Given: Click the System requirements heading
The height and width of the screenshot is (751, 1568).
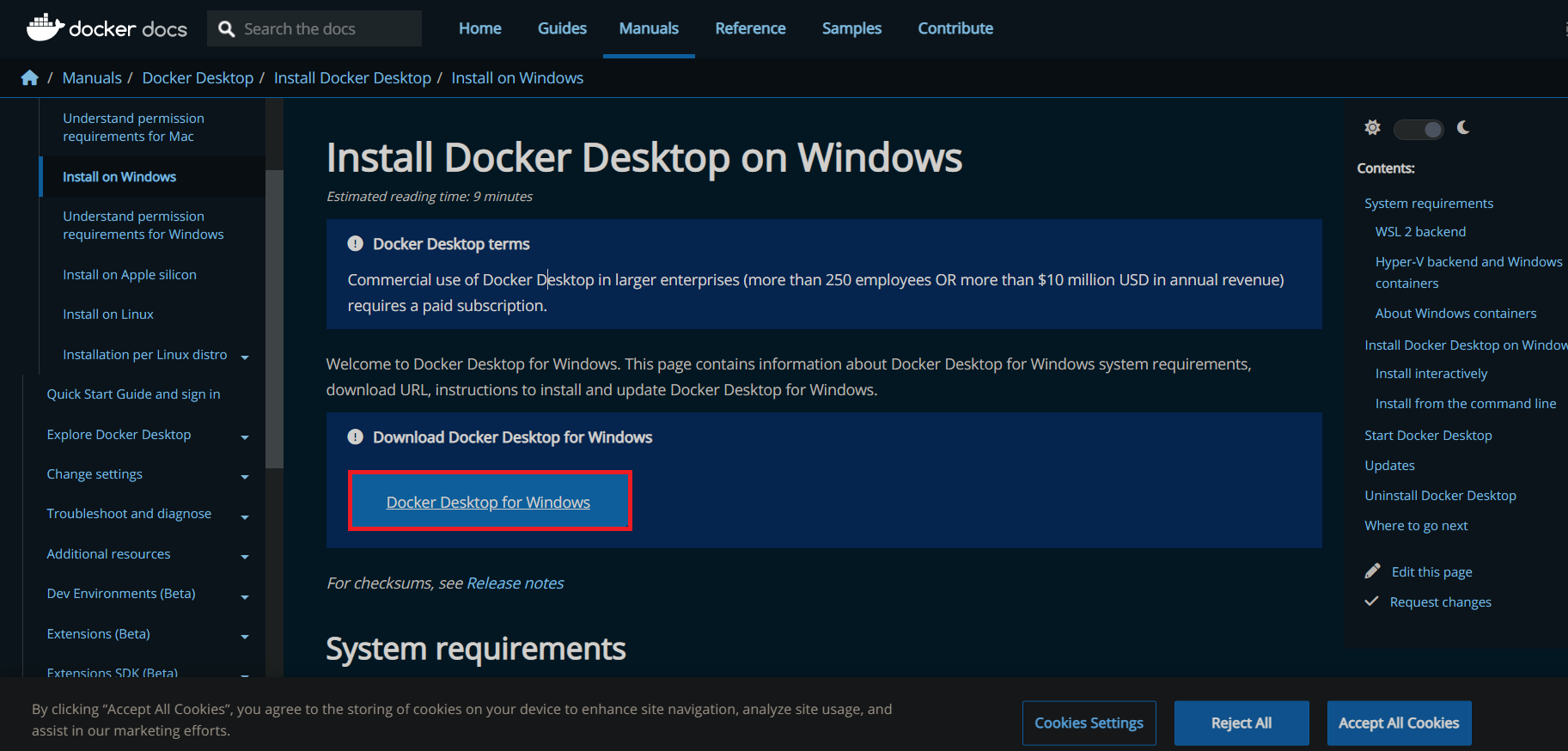Looking at the screenshot, I should [475, 649].
